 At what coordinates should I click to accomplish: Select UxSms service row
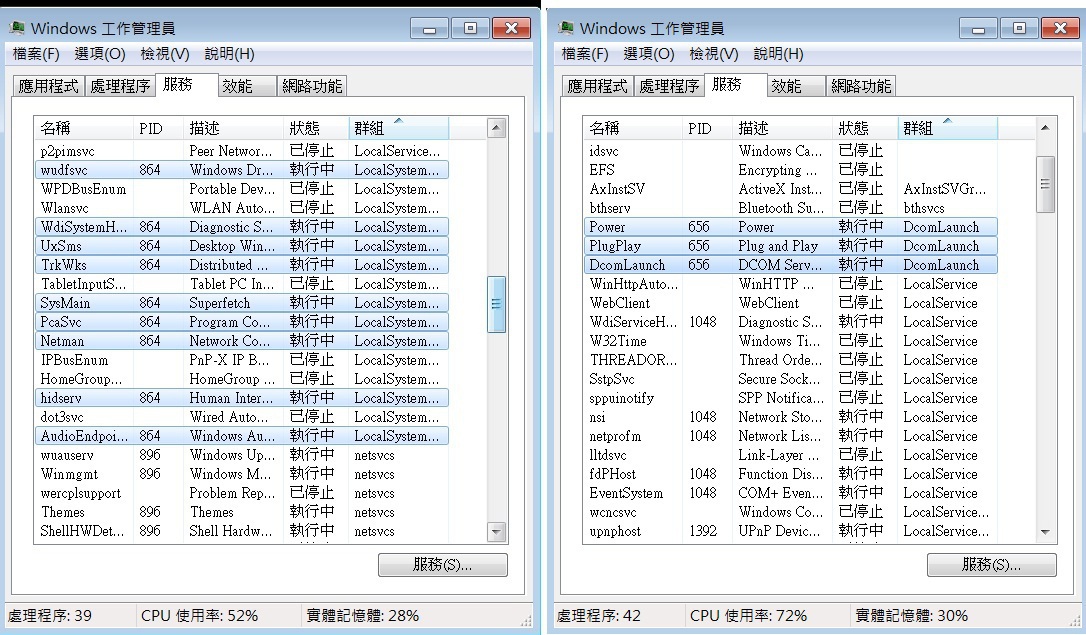click(x=242, y=246)
